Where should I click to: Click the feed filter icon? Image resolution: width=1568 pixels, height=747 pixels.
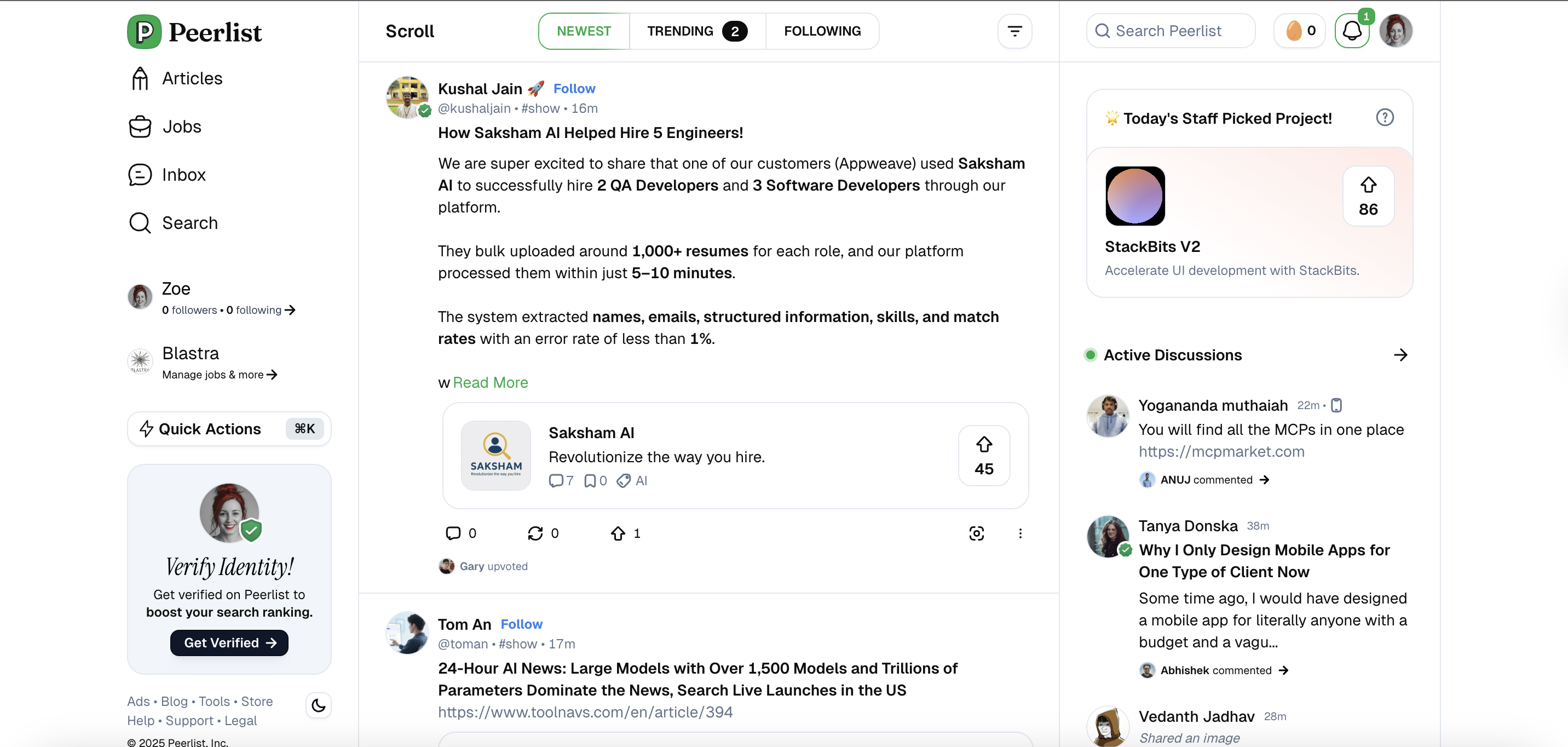coord(1014,31)
